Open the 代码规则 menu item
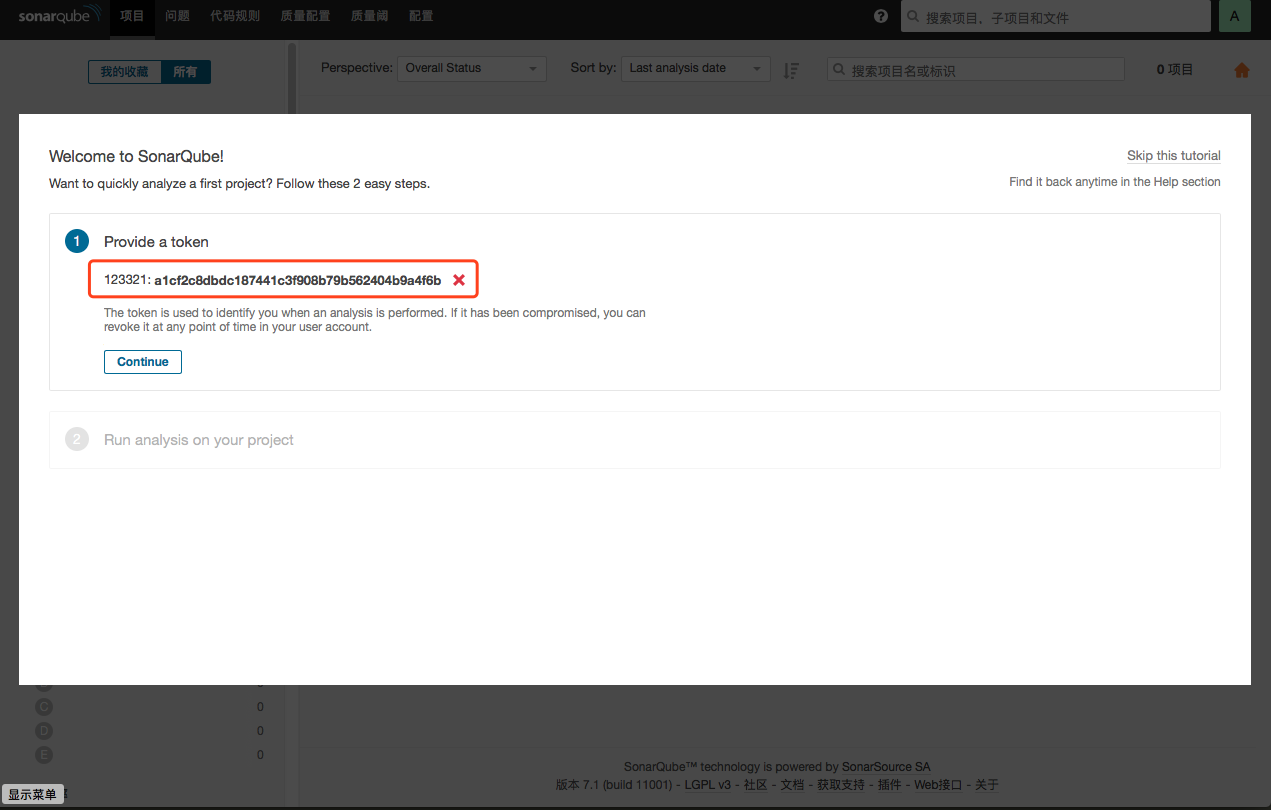This screenshot has height=810, width=1271. point(235,16)
